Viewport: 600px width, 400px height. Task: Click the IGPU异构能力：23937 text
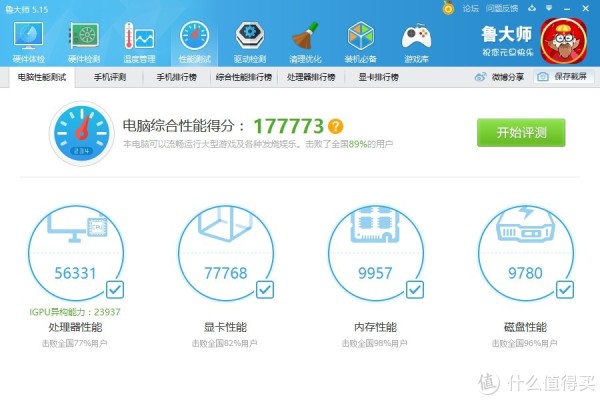click(x=75, y=312)
